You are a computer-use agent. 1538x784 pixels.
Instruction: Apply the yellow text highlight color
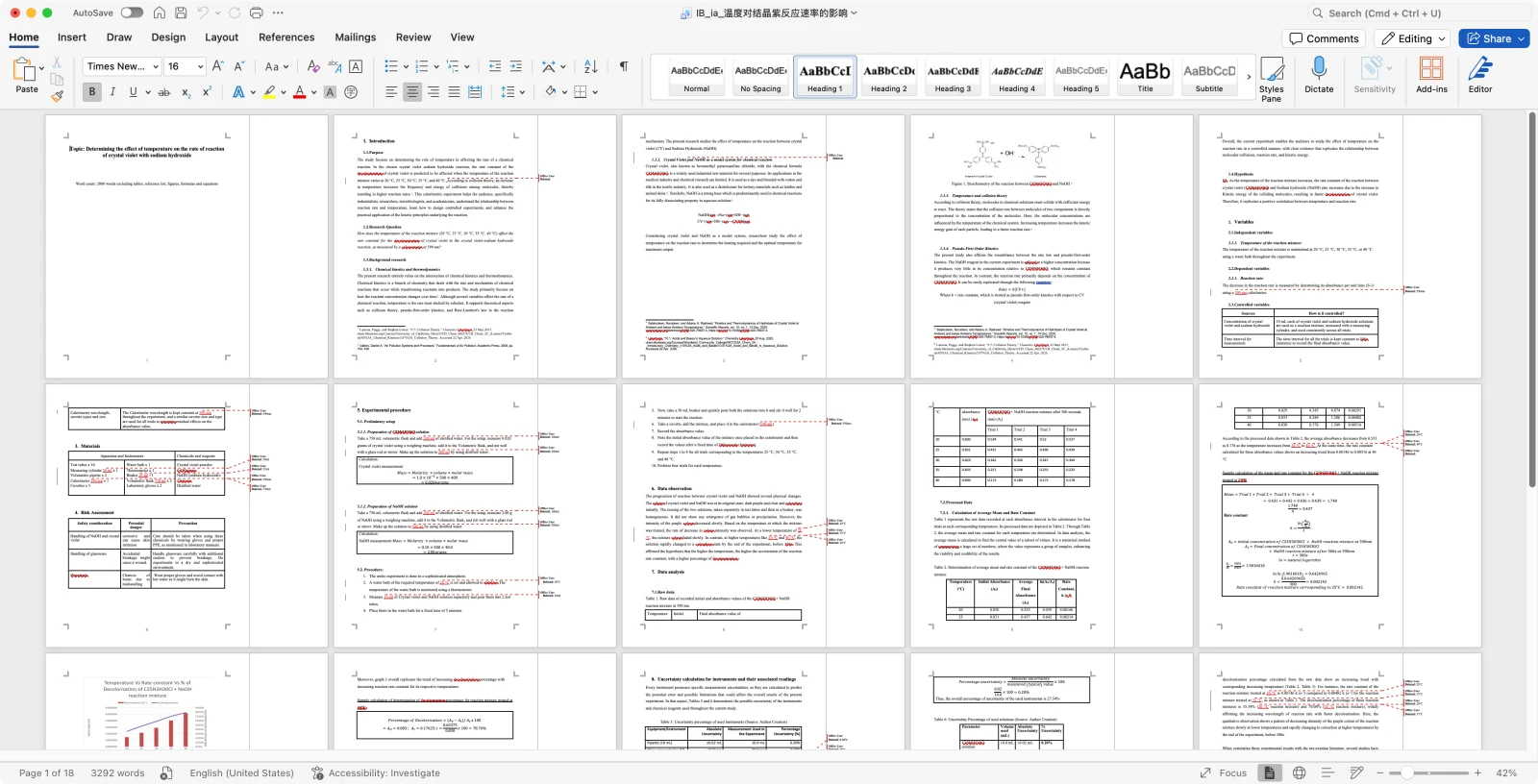click(x=269, y=92)
